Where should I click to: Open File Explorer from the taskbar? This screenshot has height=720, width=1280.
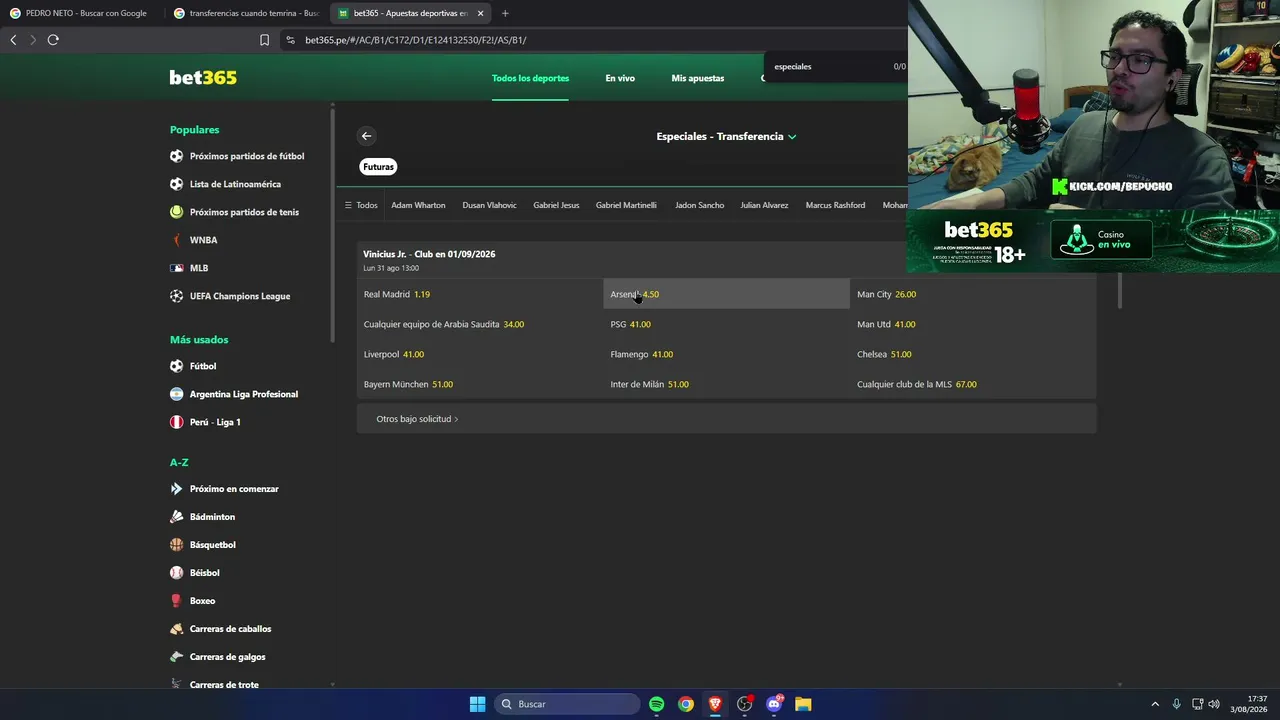(803, 704)
